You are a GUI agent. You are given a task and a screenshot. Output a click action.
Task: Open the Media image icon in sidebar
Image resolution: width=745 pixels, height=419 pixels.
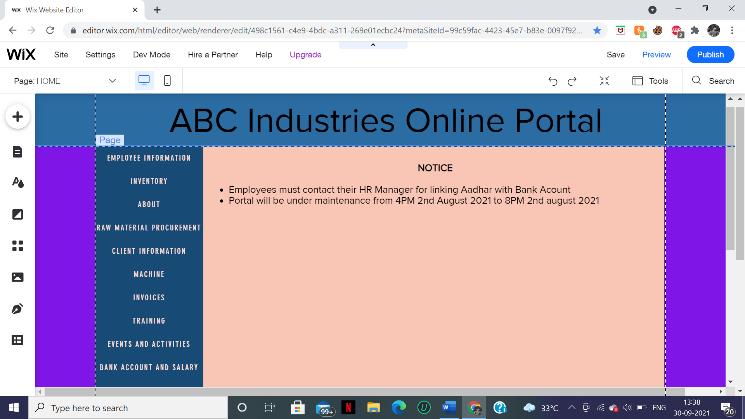click(x=18, y=277)
